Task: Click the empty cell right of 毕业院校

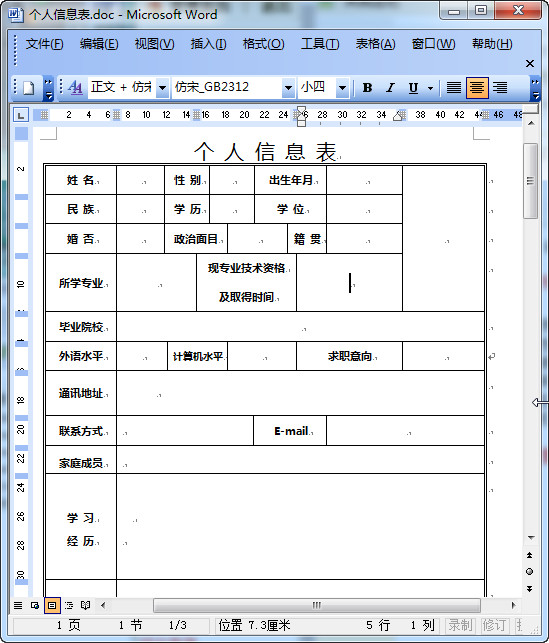Action: (301, 327)
